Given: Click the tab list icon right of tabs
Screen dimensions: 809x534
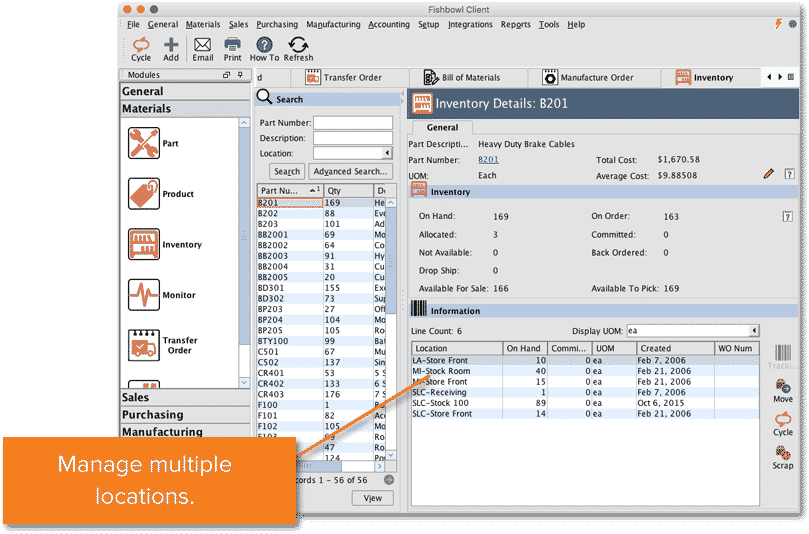Looking at the screenshot, I should (x=790, y=77).
